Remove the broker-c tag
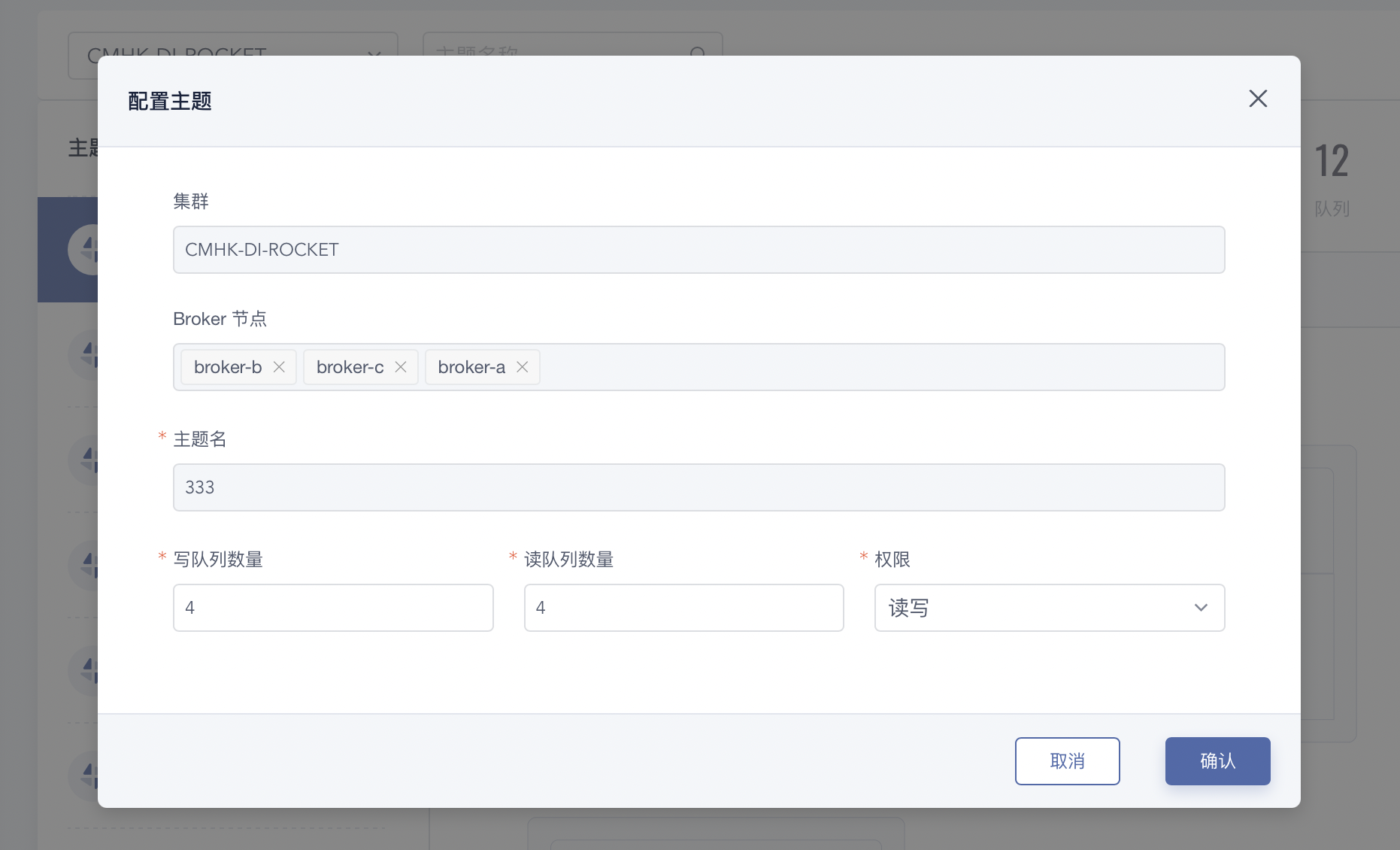1400x850 pixels. (401, 367)
